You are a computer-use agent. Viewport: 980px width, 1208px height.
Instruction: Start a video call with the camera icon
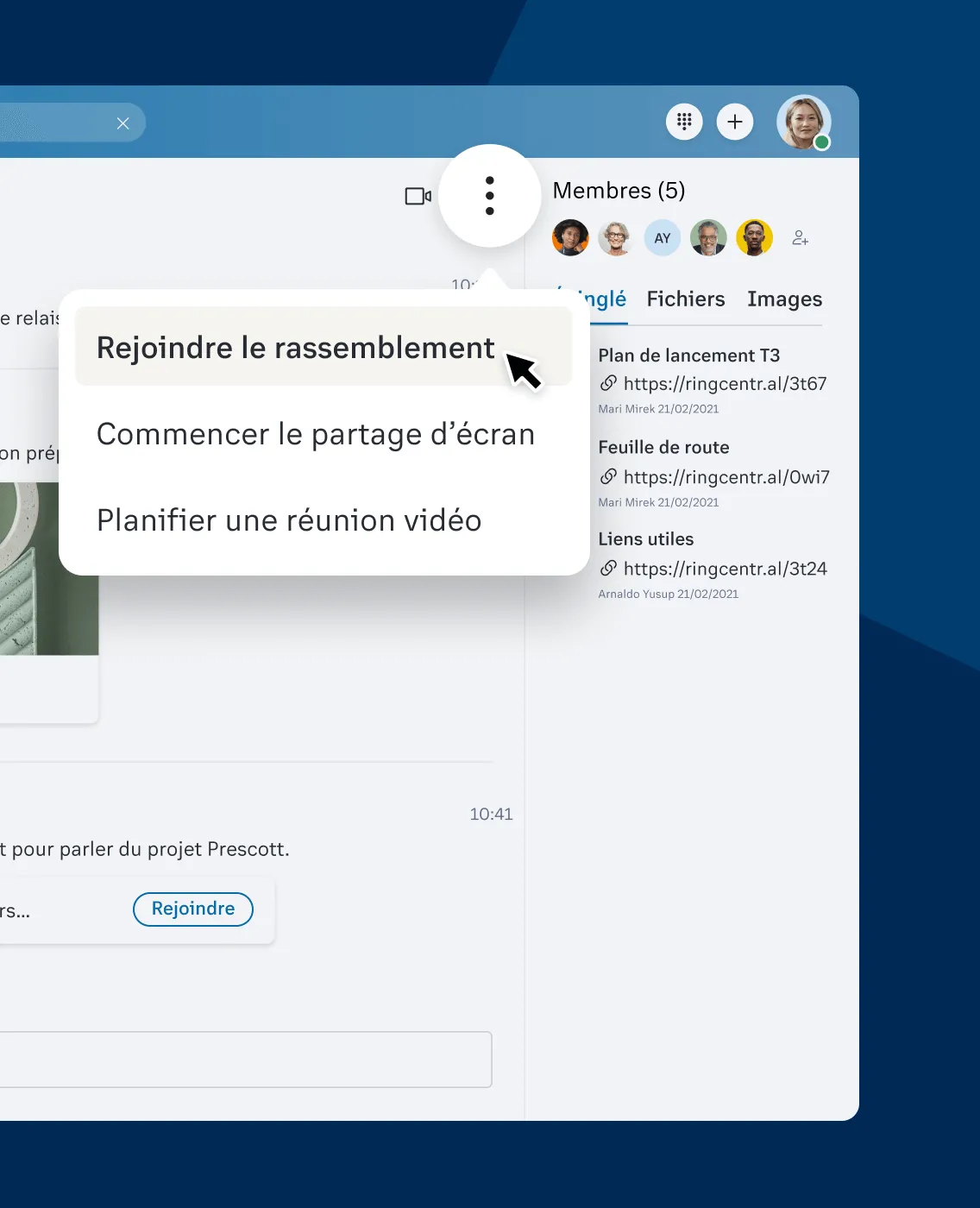coord(417,196)
